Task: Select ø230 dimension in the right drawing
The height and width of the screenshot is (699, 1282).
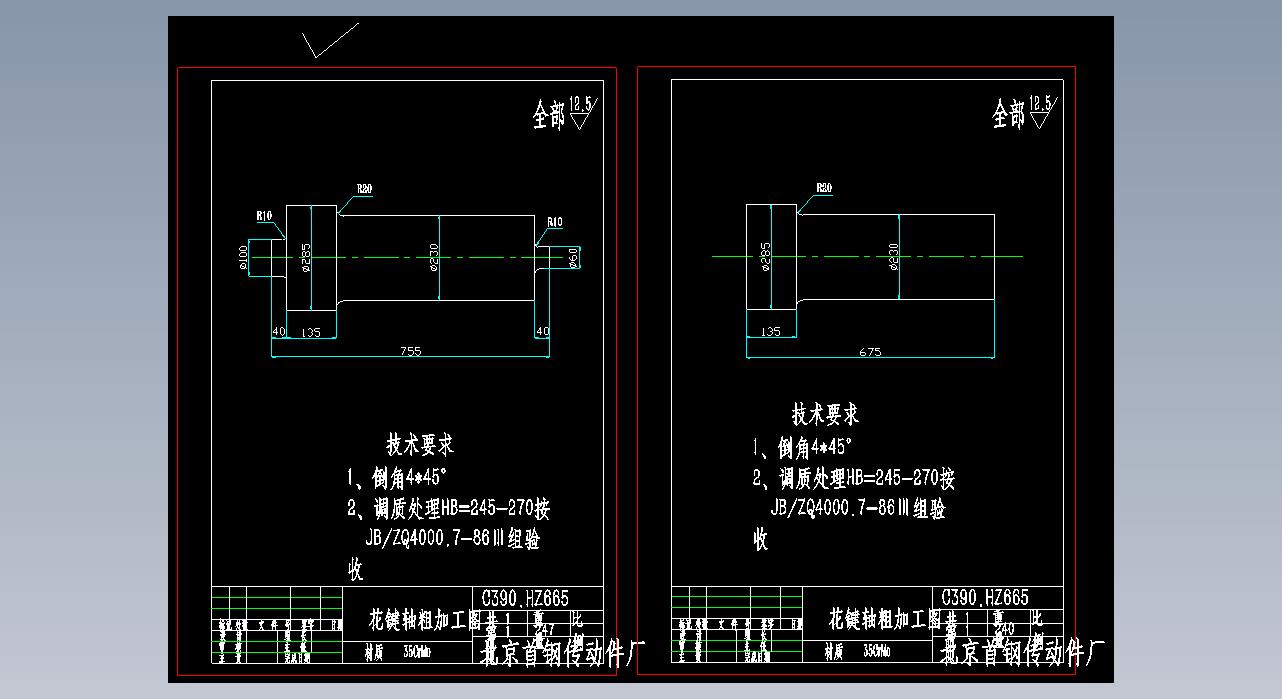Action: point(893,257)
